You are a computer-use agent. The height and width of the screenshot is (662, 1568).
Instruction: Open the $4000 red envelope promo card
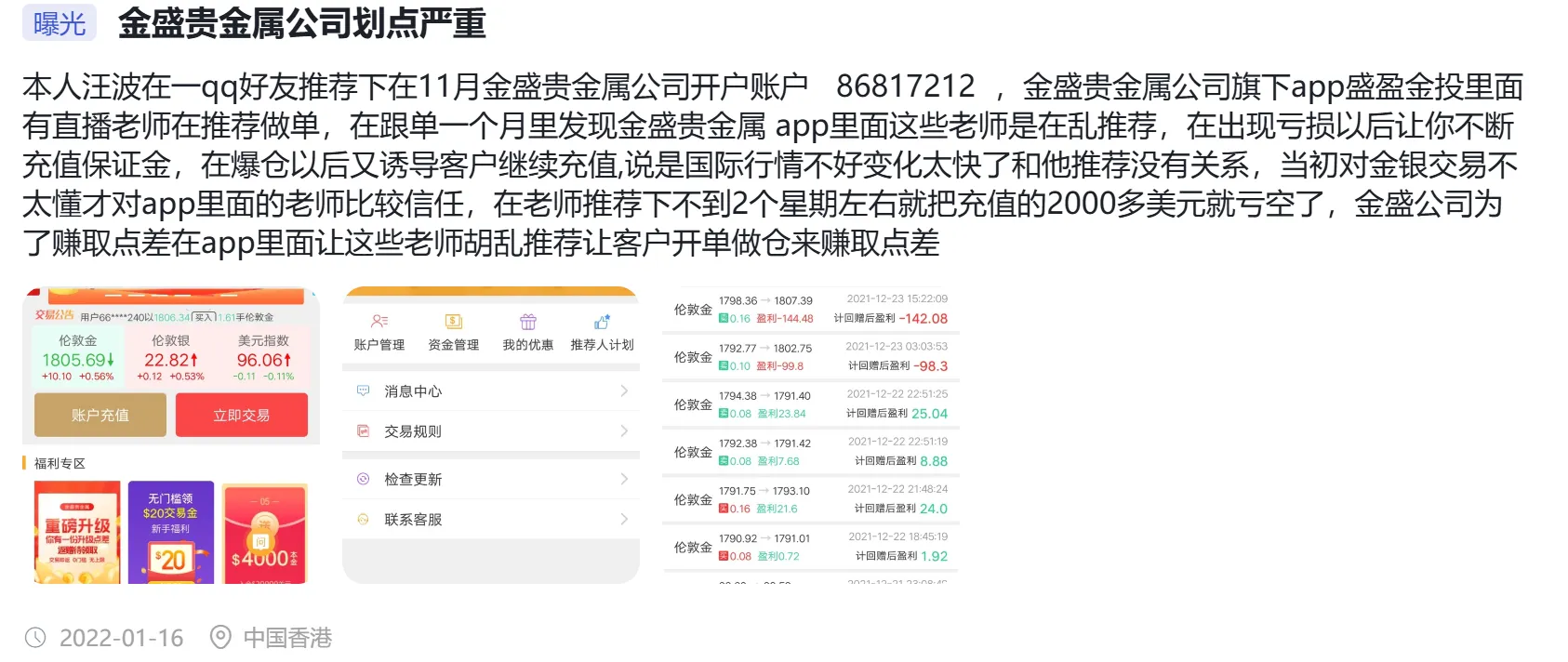coord(265,534)
